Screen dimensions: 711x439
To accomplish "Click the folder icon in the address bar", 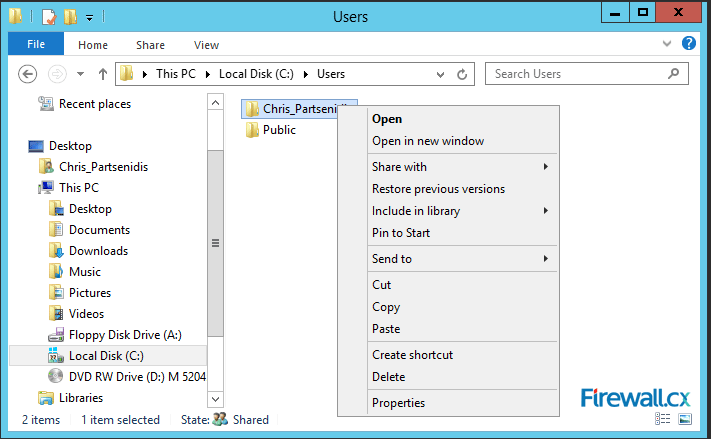I will coord(127,73).
